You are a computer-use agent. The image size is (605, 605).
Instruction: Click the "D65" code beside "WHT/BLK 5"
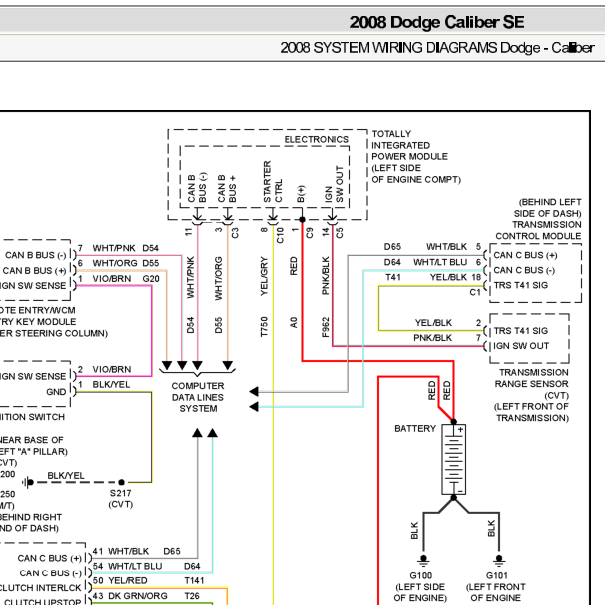click(392, 247)
